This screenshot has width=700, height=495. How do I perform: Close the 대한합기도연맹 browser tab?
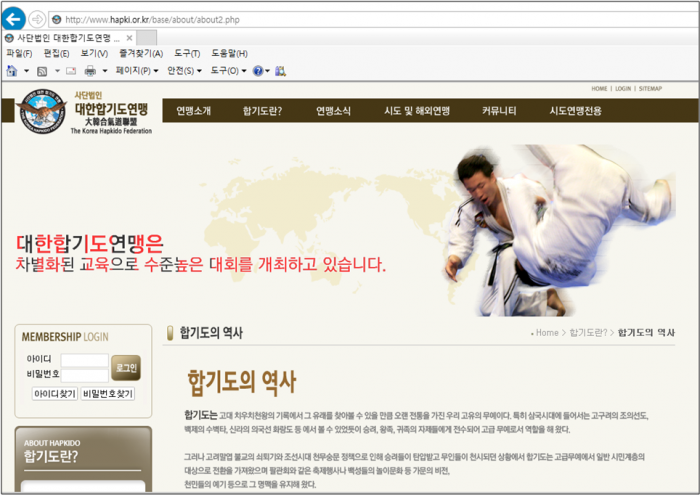pyautogui.click(x=129, y=38)
